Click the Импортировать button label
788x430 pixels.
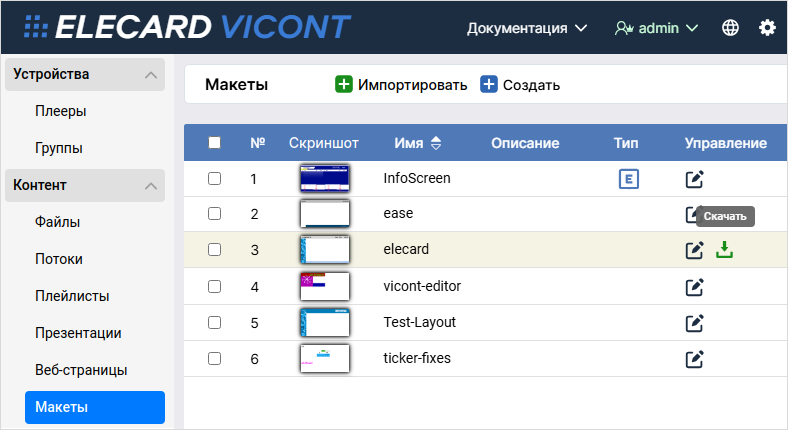coord(413,85)
